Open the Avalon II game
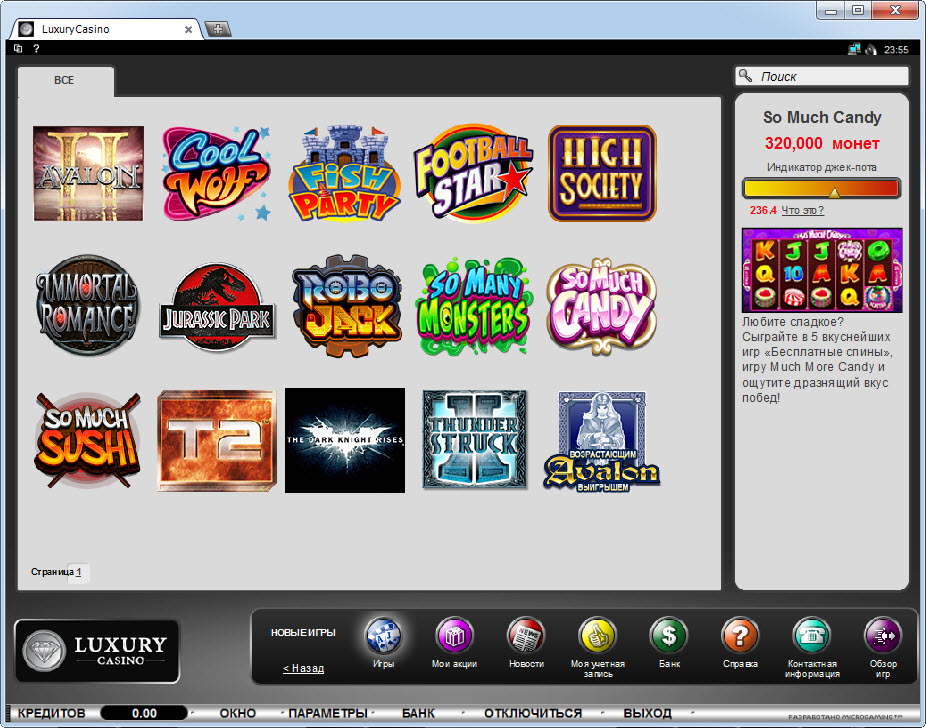Image resolution: width=926 pixels, height=728 pixels. [x=89, y=173]
